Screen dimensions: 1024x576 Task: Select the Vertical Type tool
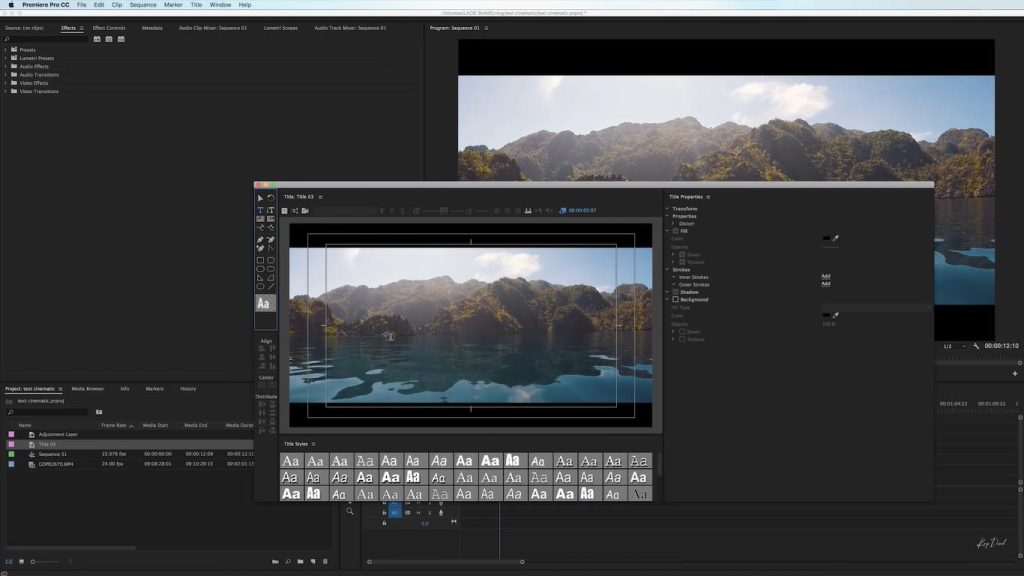[x=271, y=210]
